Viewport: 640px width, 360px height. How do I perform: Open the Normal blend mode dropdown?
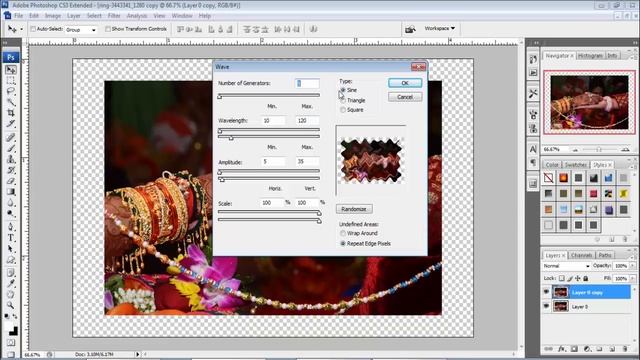[x=567, y=266]
